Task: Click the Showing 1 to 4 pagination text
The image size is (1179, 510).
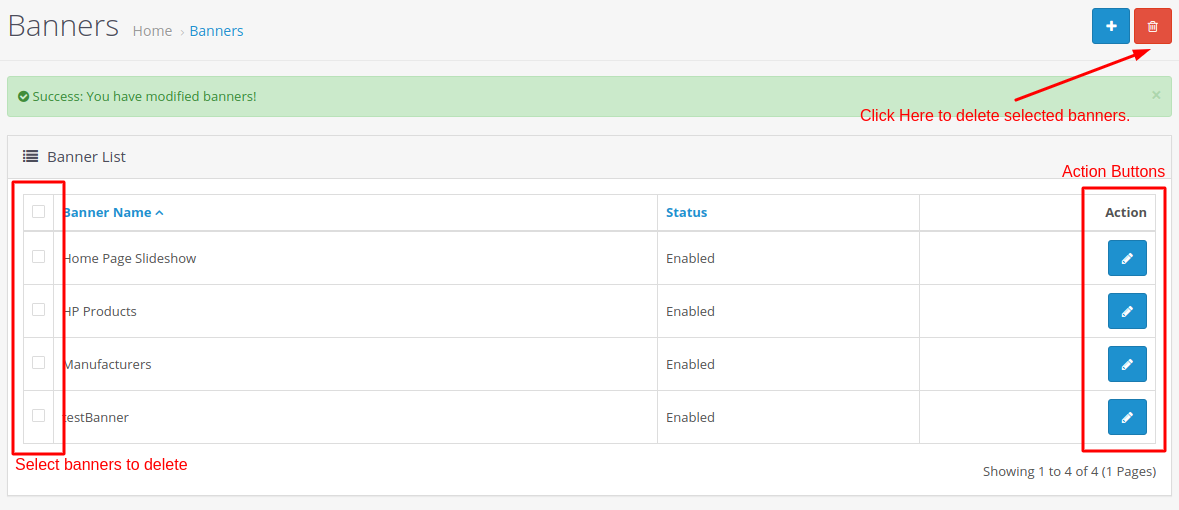Action: [x=1069, y=472]
